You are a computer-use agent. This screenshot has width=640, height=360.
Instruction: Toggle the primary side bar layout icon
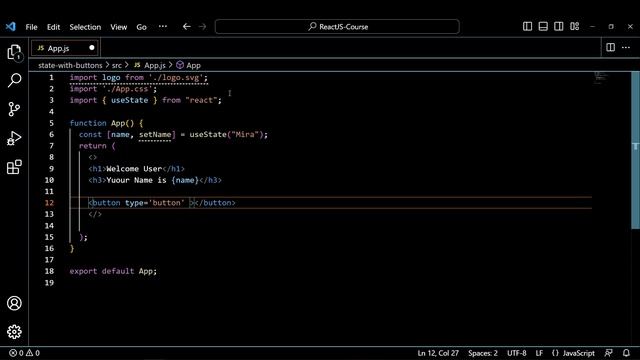[x=527, y=27]
